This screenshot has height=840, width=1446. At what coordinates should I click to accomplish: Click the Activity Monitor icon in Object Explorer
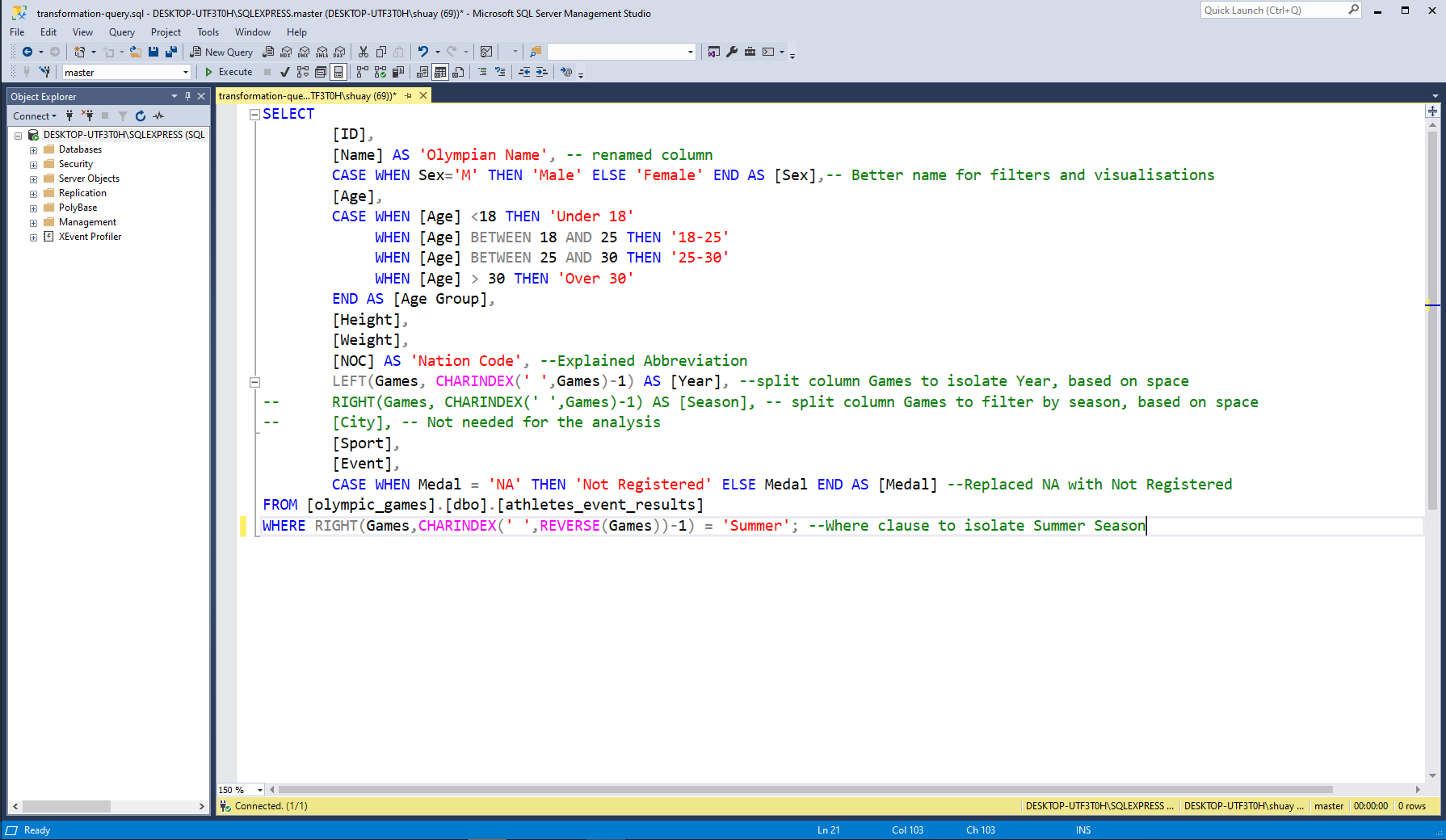coord(159,115)
